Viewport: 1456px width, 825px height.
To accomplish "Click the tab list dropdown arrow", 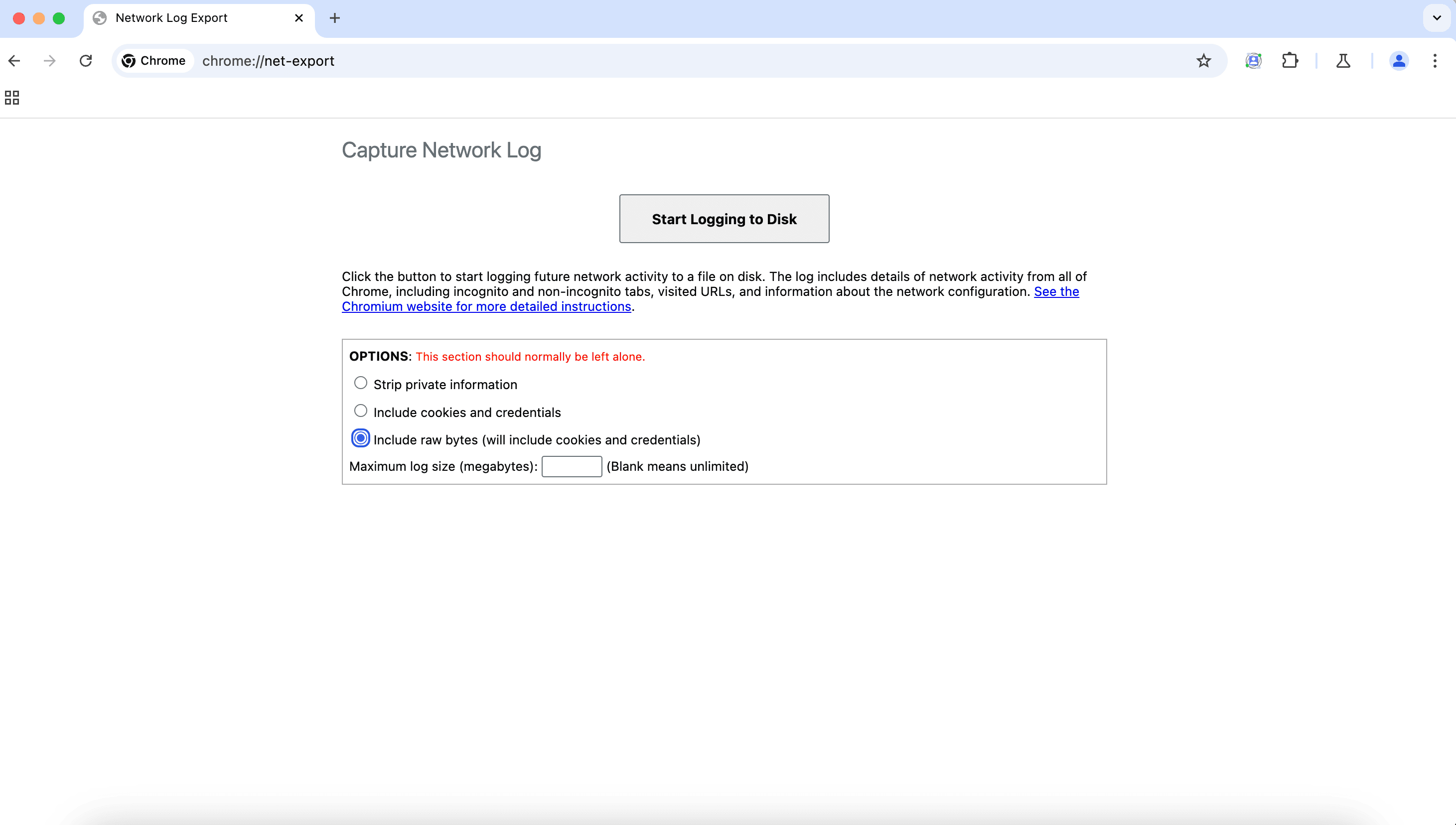I will 1437,18.
